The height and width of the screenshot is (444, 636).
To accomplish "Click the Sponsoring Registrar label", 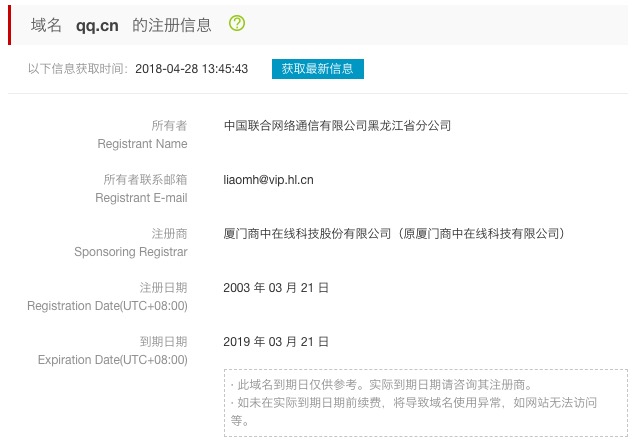I will click(x=131, y=252).
